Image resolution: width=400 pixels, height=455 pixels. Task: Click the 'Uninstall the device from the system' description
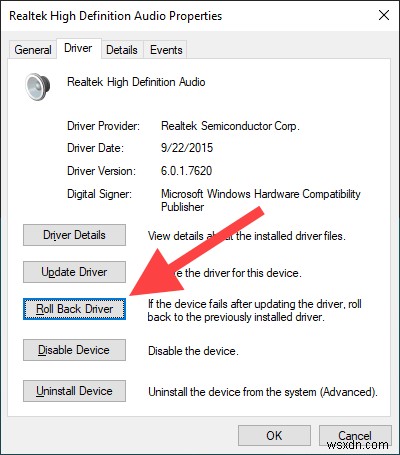point(263,392)
